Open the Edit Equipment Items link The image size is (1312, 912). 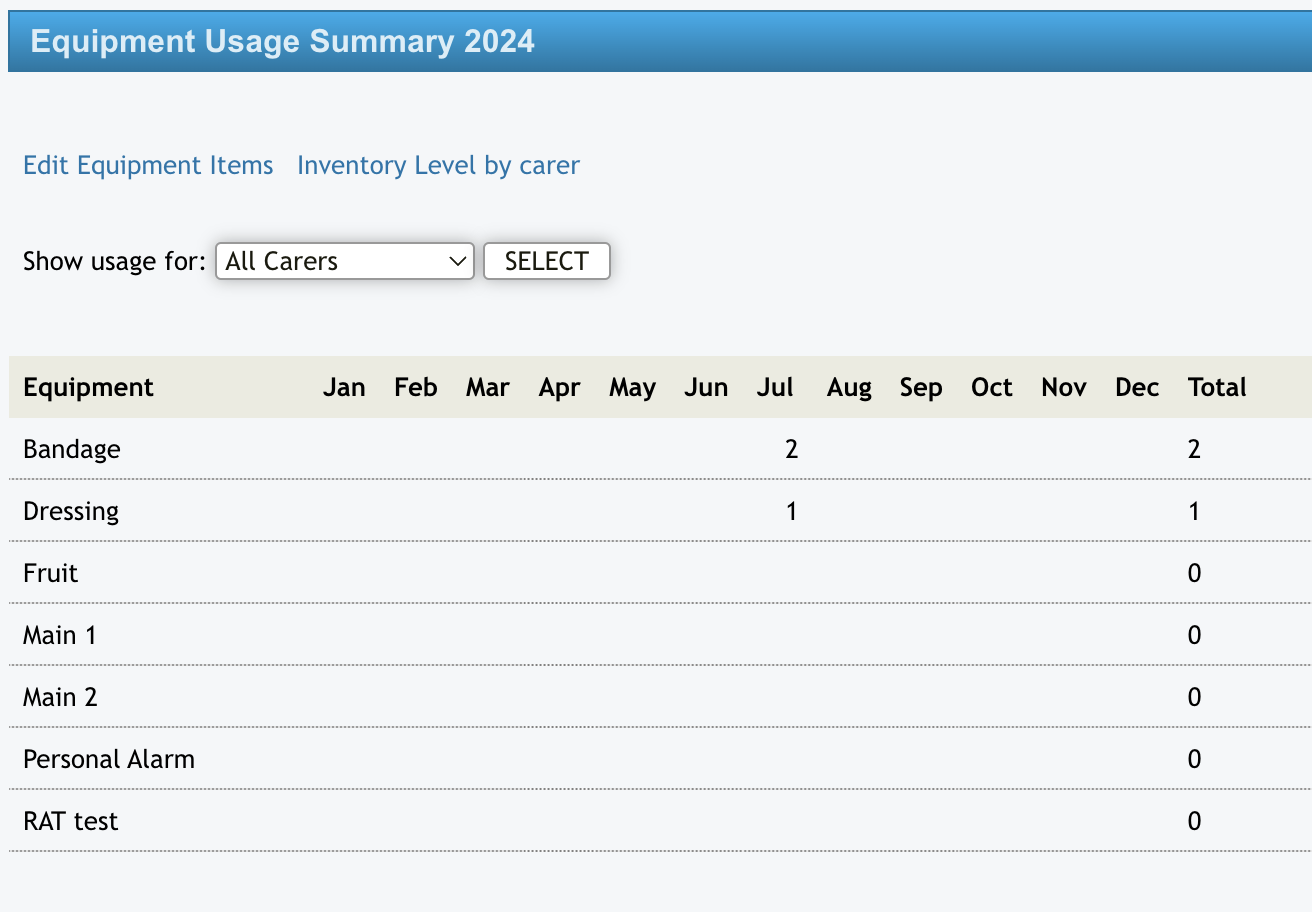pos(148,165)
